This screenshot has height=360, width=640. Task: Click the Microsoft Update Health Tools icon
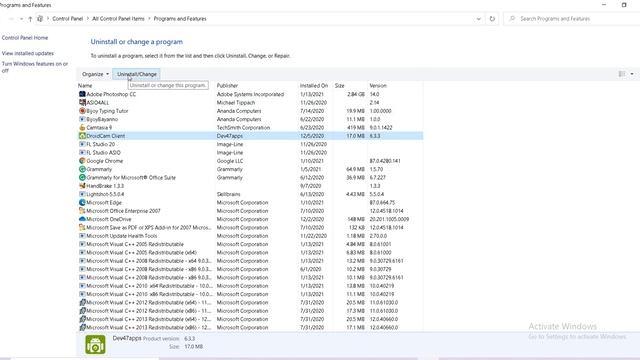pos(82,236)
